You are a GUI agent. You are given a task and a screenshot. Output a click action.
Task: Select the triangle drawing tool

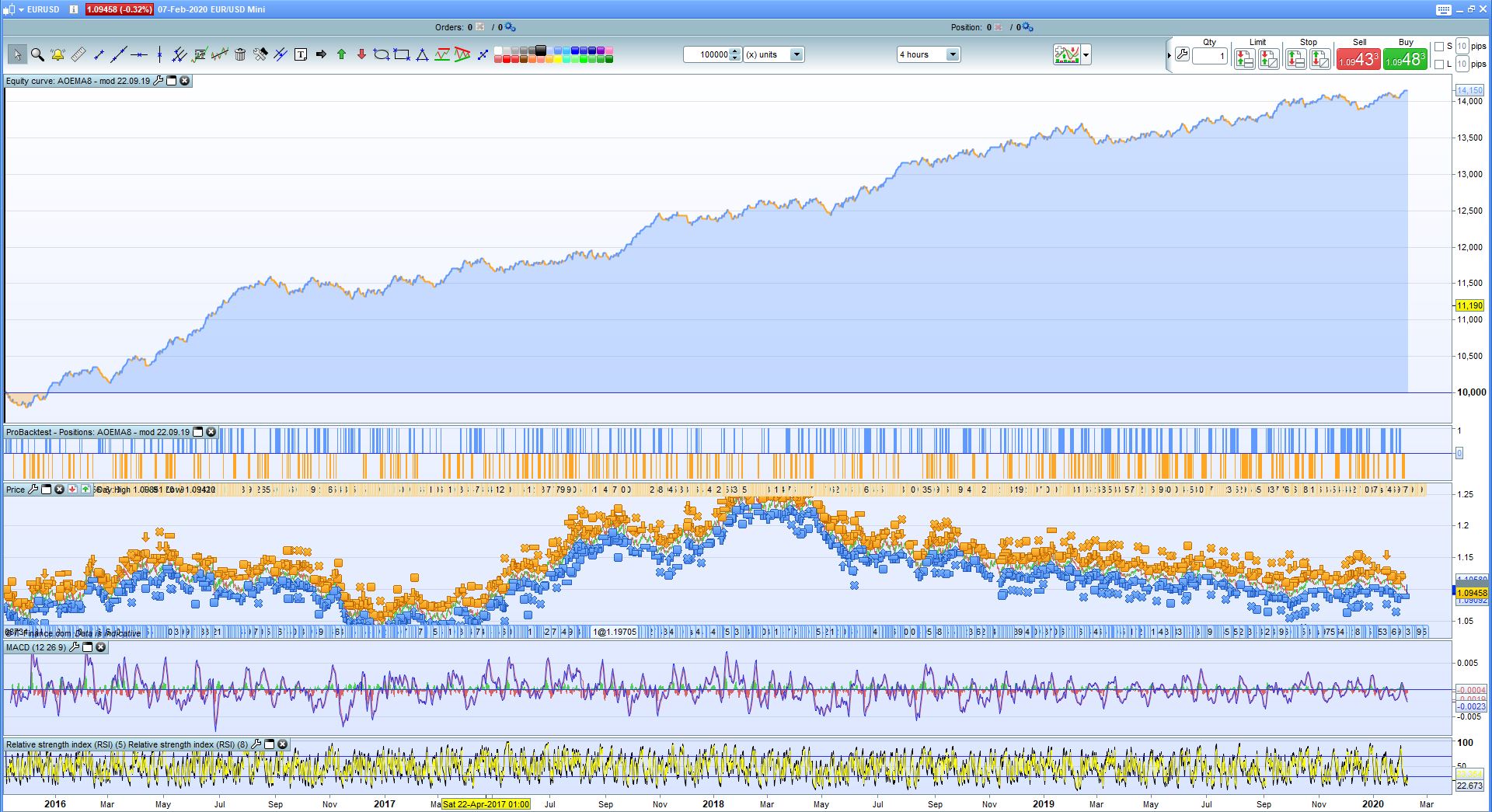tap(422, 54)
